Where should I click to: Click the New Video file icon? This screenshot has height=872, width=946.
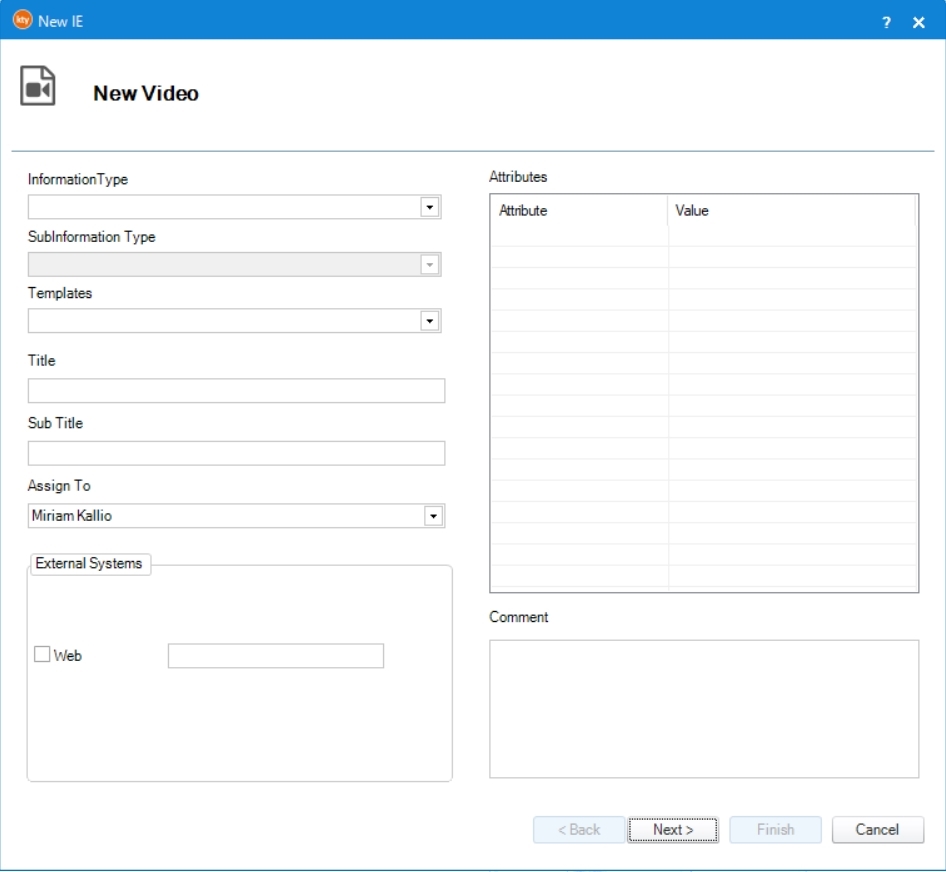point(38,88)
